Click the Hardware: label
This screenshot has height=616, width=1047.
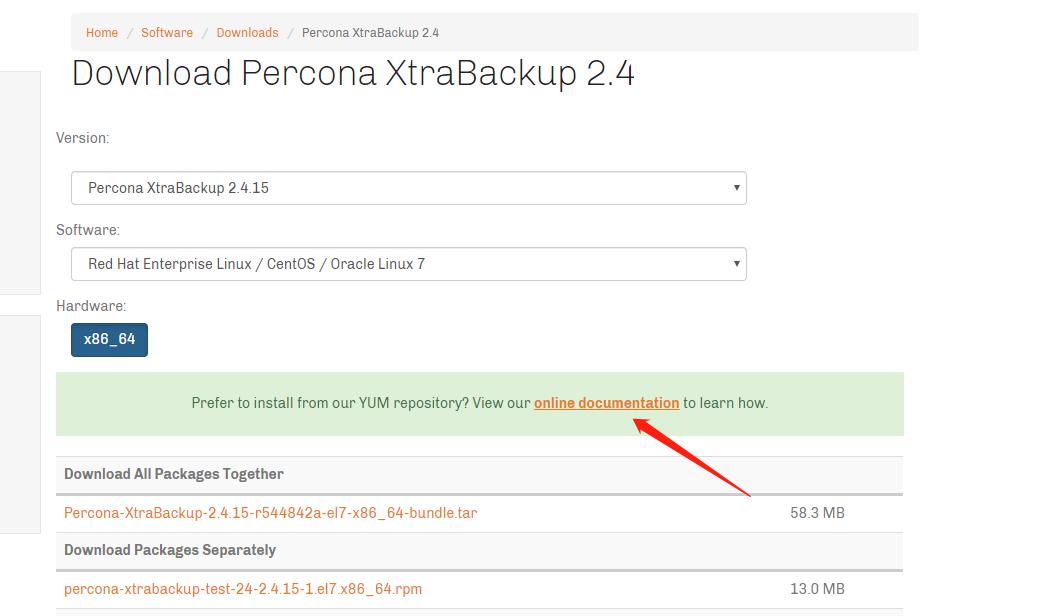(91, 306)
